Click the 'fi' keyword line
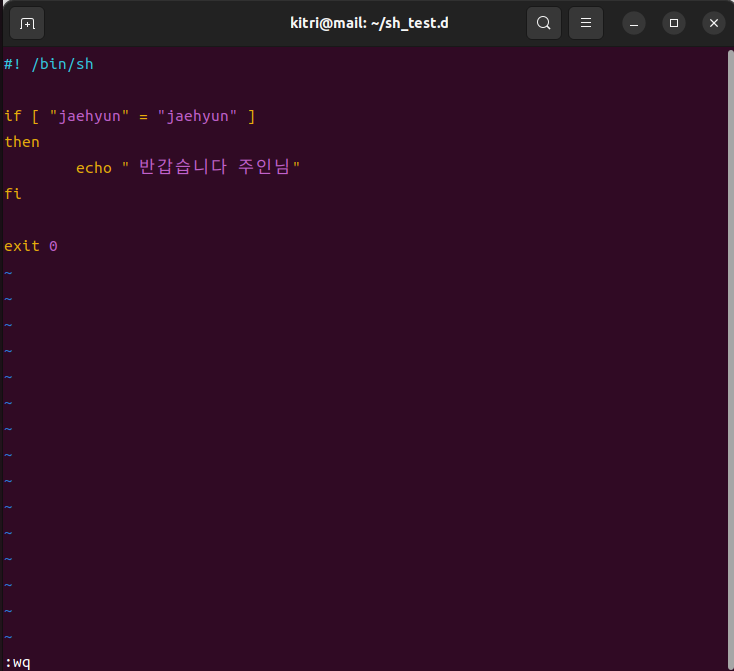734x671 pixels. [x=13, y=193]
